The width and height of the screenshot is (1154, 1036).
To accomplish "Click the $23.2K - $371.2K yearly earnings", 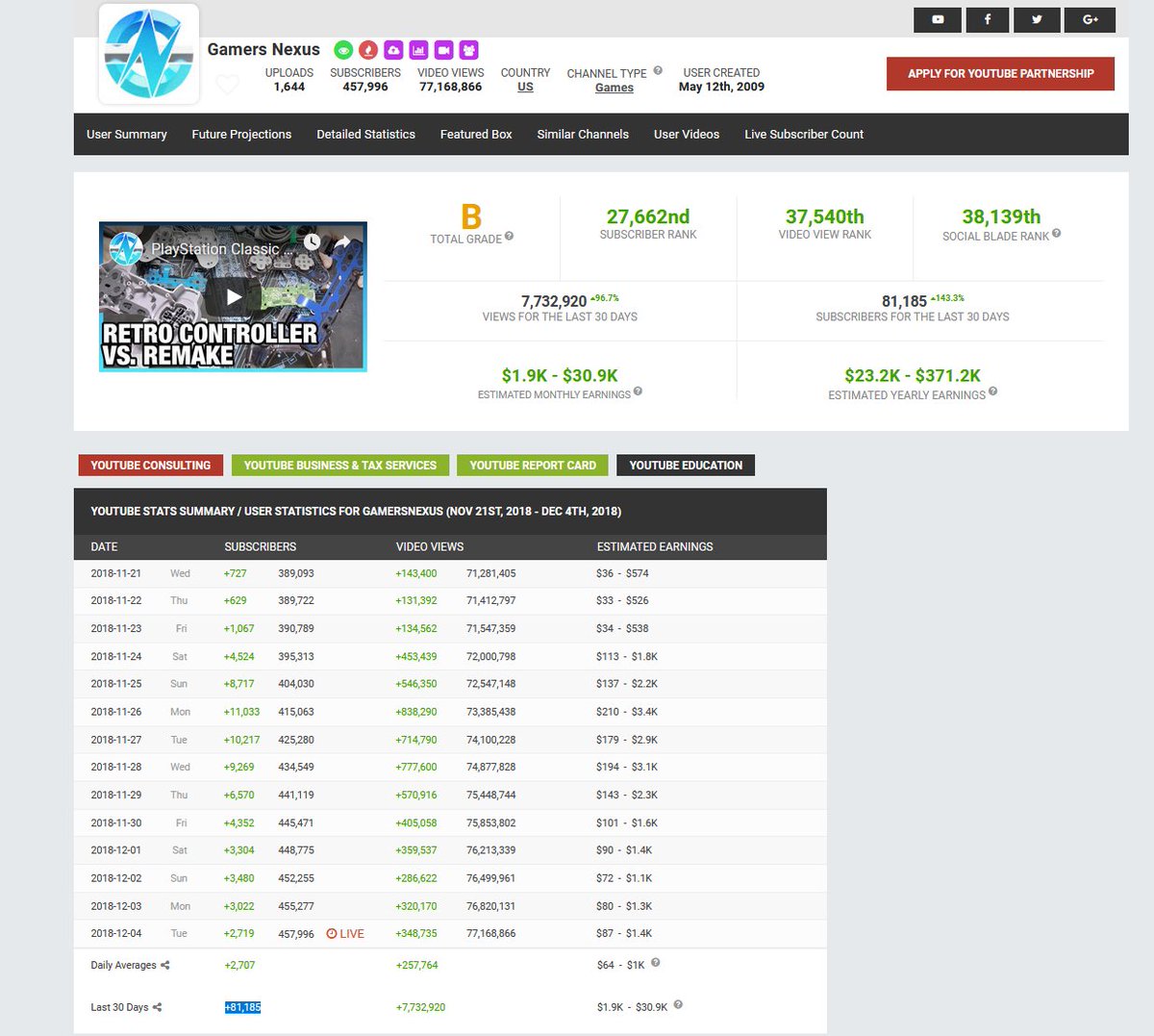I will click(x=913, y=376).
